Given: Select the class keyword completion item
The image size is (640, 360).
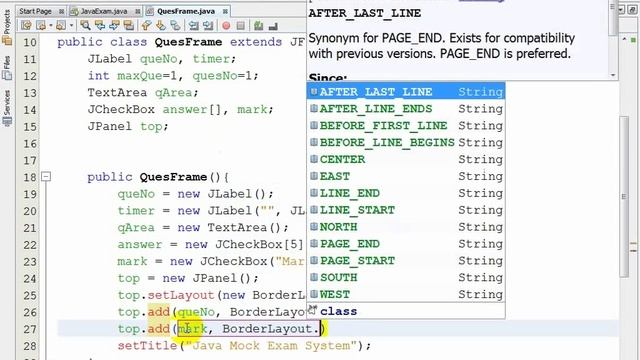Looking at the screenshot, I should click(406, 311).
